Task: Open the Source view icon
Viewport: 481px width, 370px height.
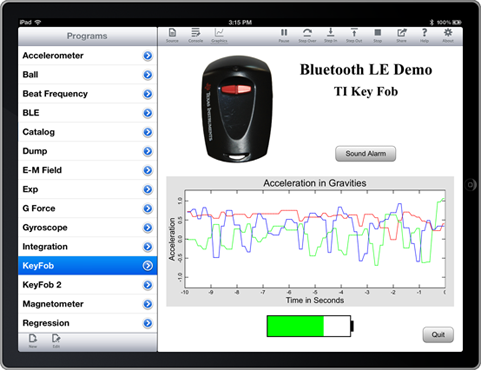Action: coord(172,35)
